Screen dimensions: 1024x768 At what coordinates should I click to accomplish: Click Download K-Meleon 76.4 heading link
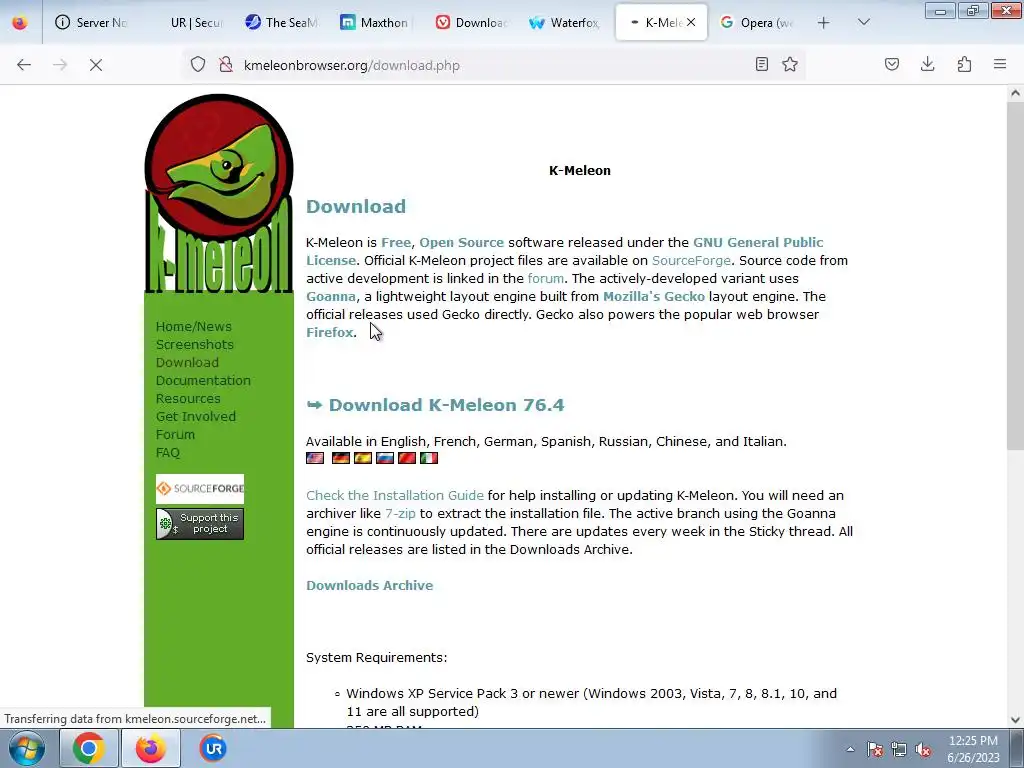(446, 405)
